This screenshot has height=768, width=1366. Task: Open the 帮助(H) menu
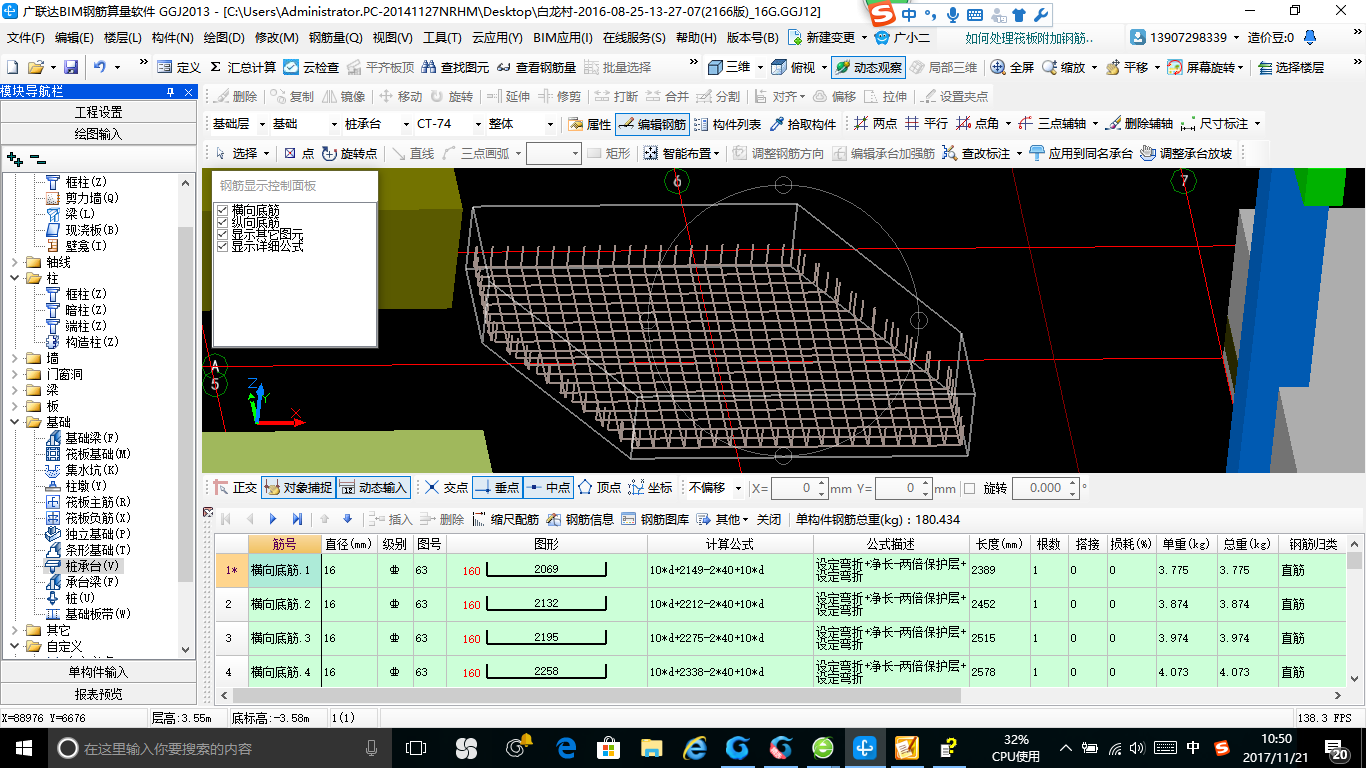696,38
